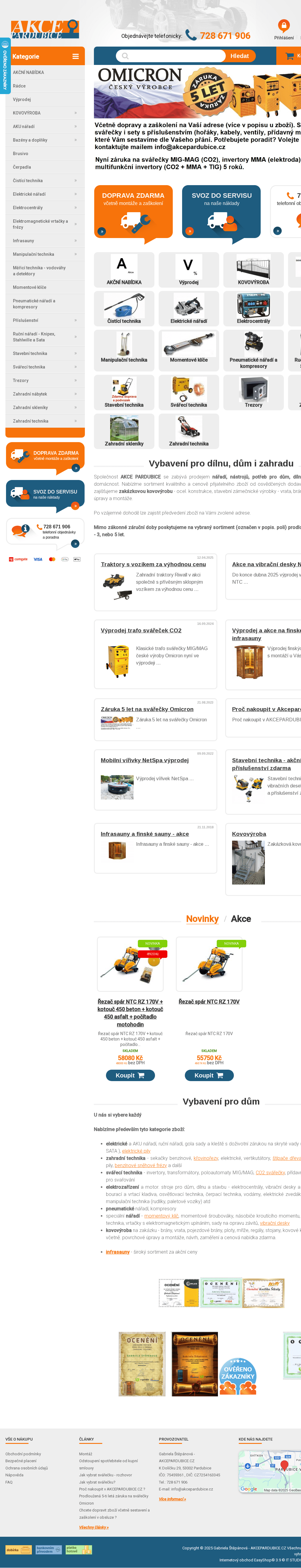Expand the Svářecí technika sidebar category
Image resolution: width=301 pixels, height=1568 pixels.
coord(76,367)
